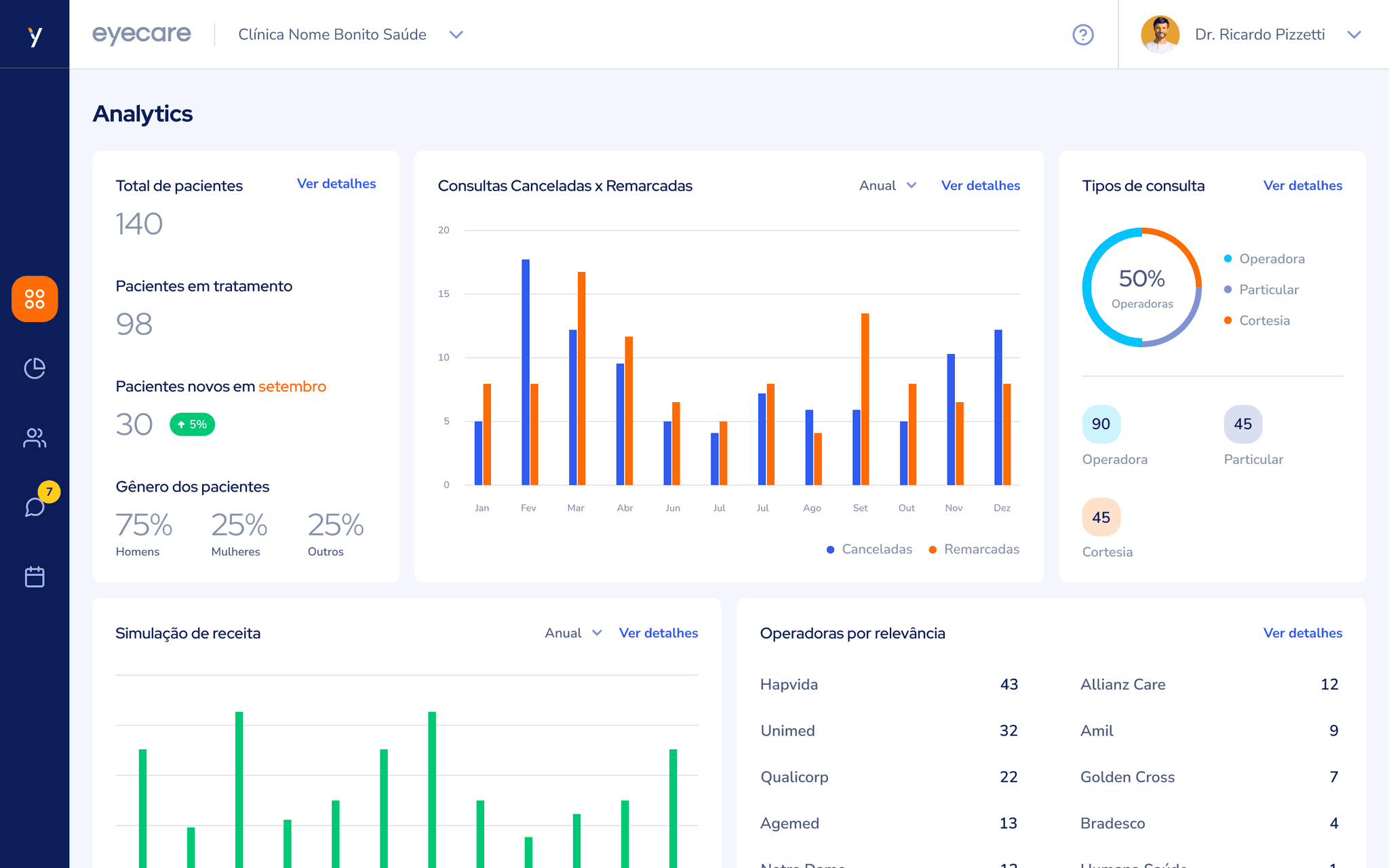Click the Y logo in sidebar
This screenshot has height=868, width=1389.
pos(35,35)
